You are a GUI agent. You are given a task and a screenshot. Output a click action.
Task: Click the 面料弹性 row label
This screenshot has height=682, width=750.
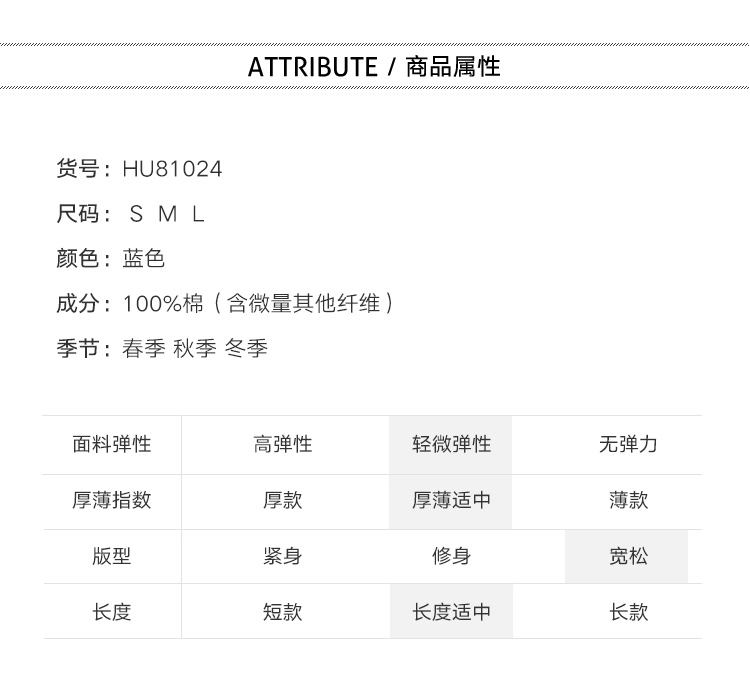(x=112, y=445)
